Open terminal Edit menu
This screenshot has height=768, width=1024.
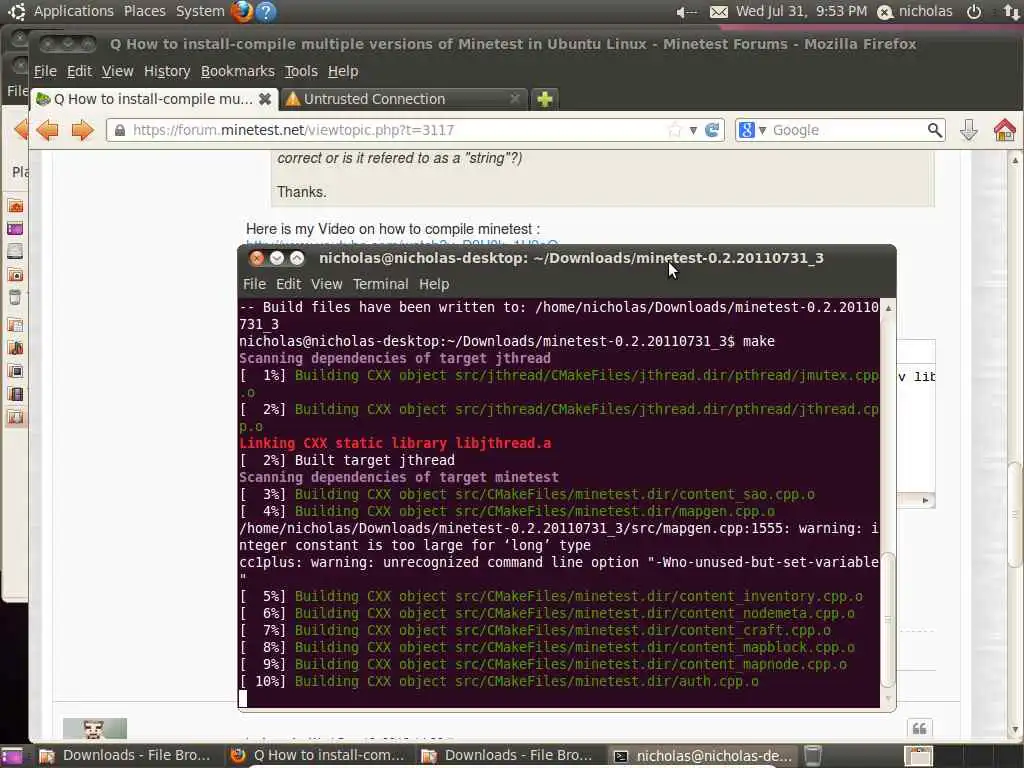288,284
